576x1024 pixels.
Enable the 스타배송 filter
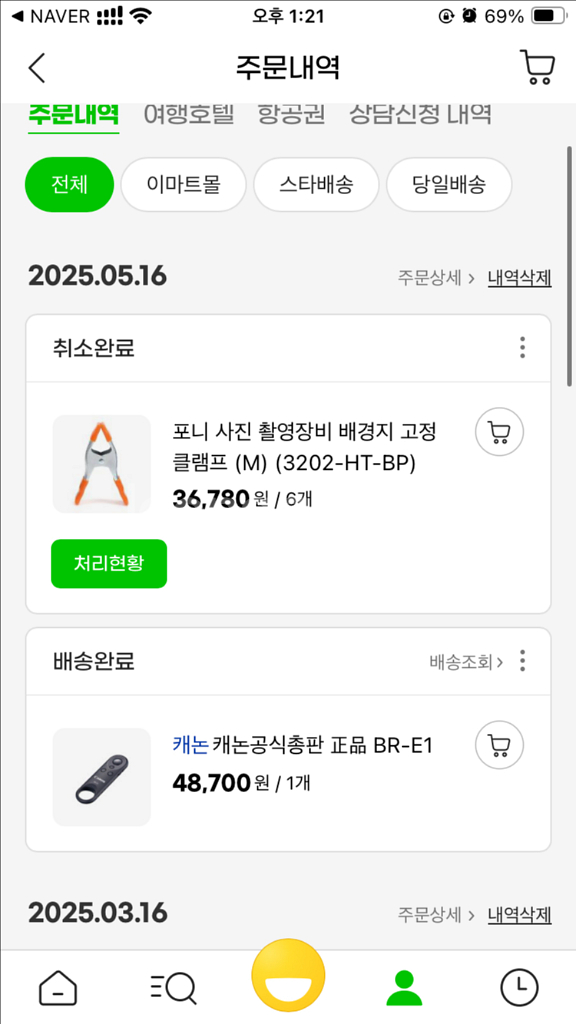tap(316, 184)
